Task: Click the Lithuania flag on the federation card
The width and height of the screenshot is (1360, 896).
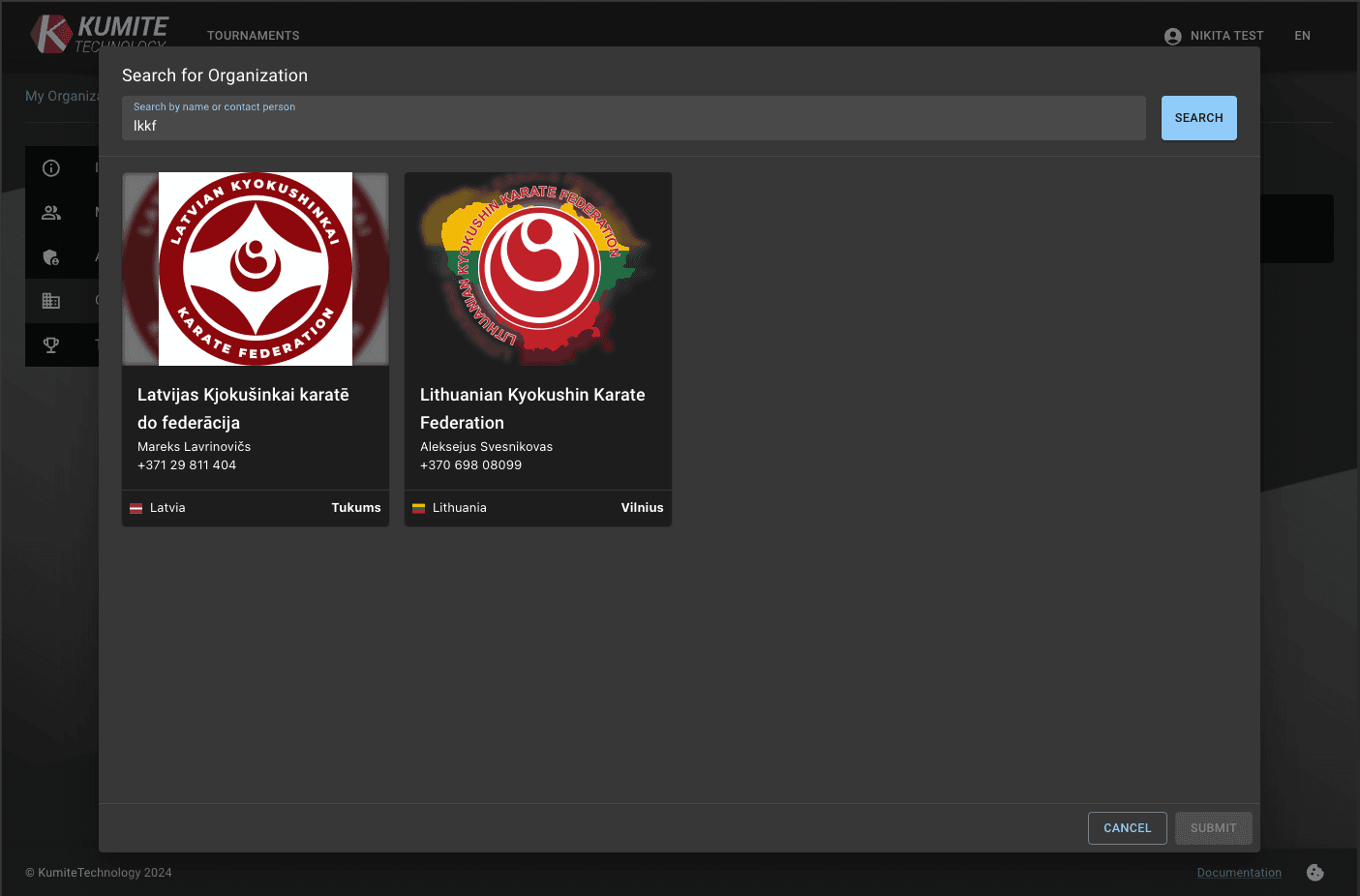Action: tap(418, 507)
